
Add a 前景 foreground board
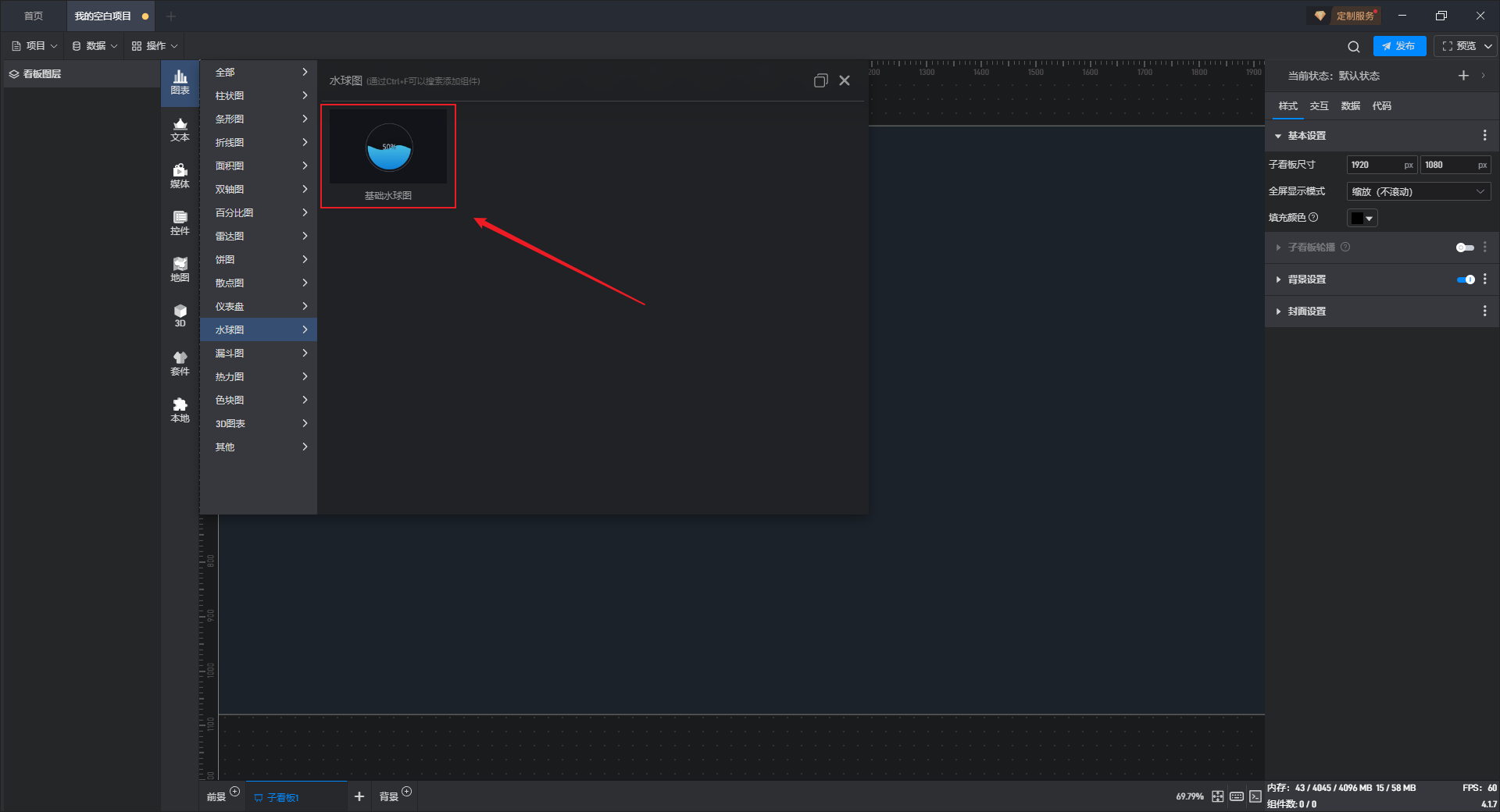pos(234,791)
